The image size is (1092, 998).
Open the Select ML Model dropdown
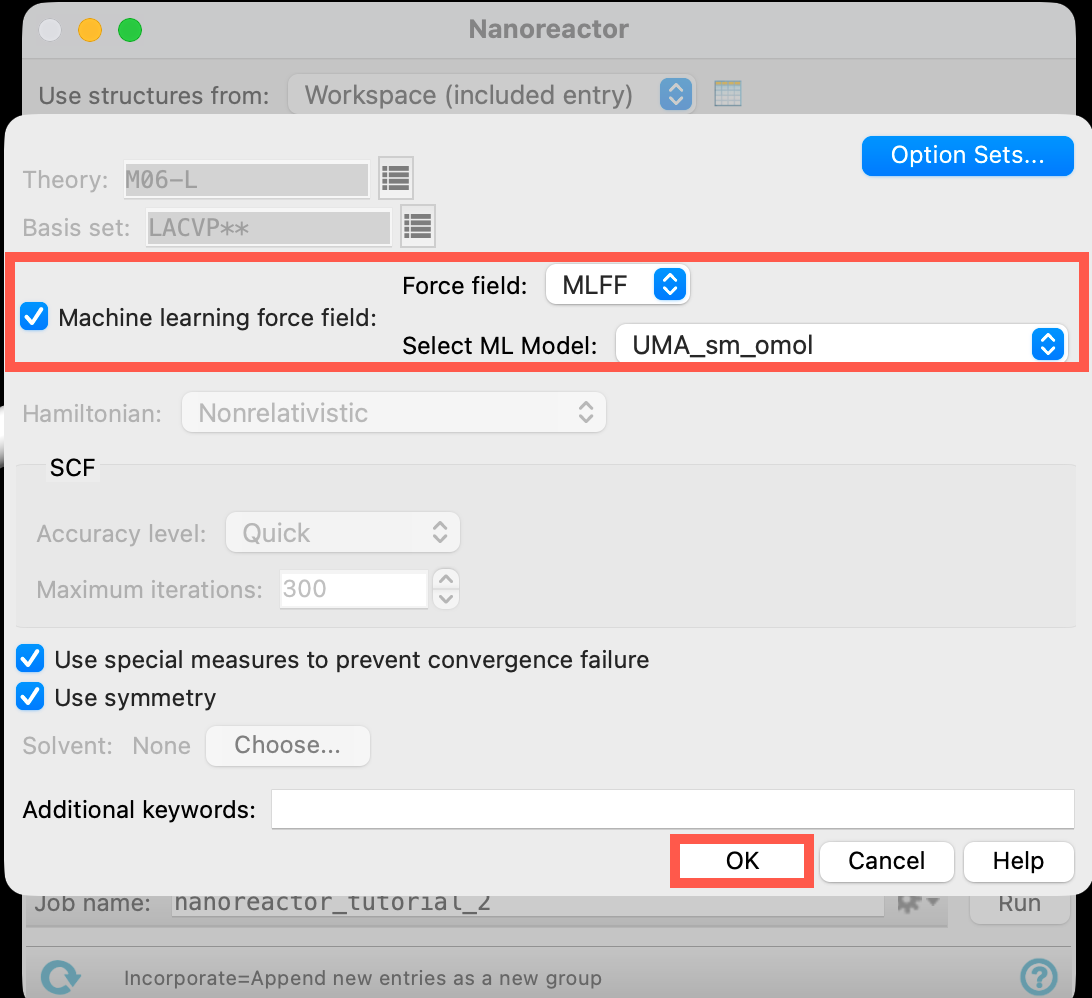click(x=842, y=345)
